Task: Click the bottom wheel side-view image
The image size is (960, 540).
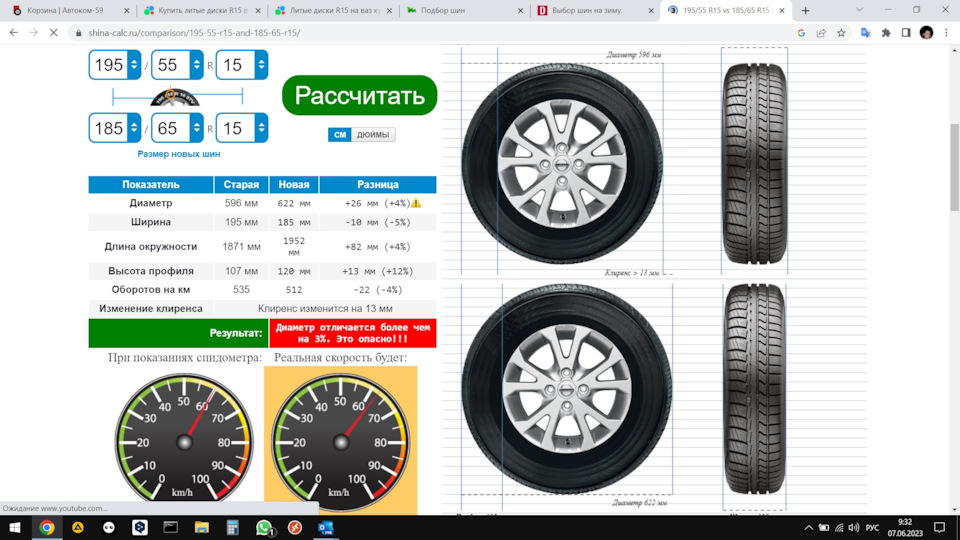Action: click(567, 389)
